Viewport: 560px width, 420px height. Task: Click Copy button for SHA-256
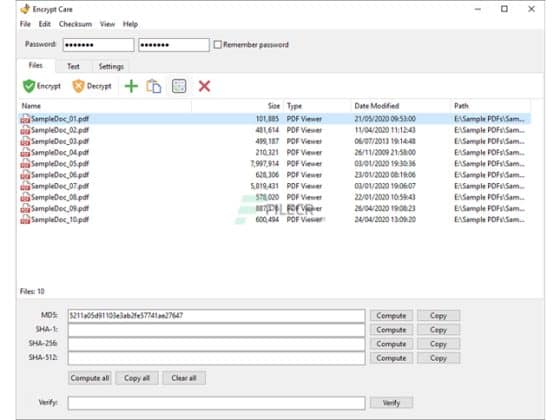tap(439, 344)
